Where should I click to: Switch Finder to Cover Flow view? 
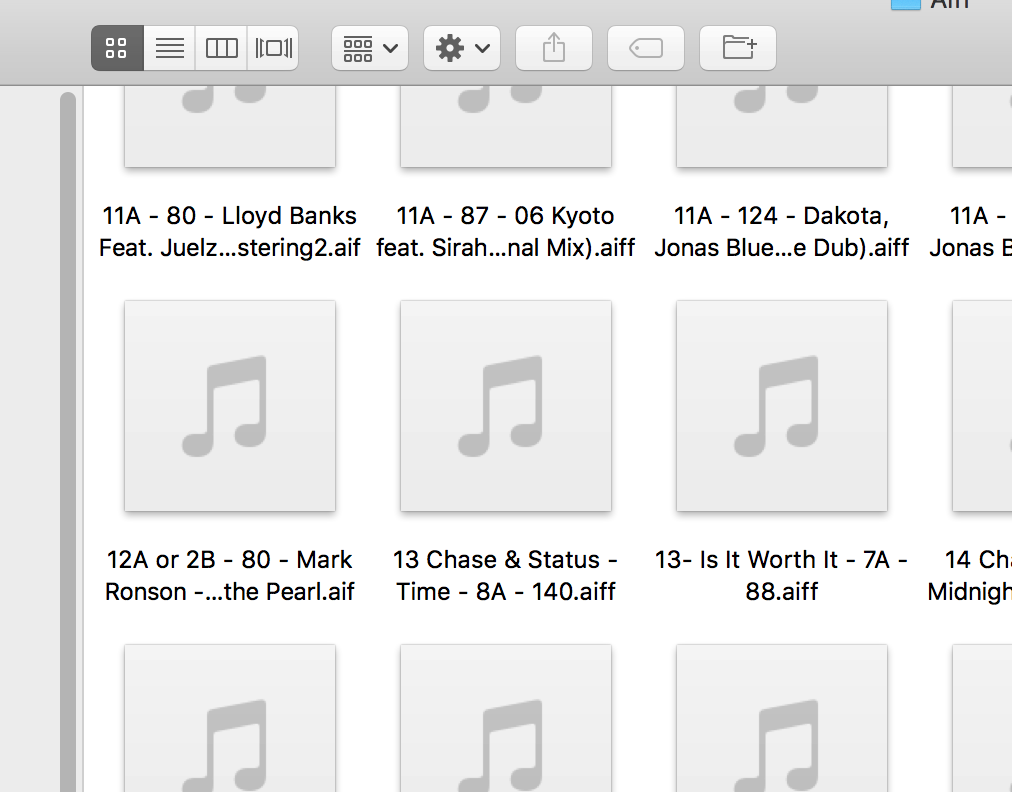point(273,48)
